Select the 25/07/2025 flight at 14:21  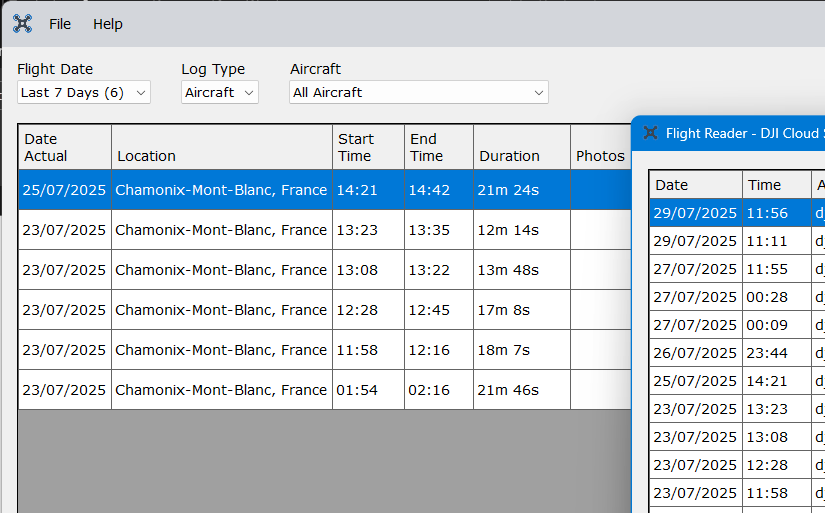[221, 190]
